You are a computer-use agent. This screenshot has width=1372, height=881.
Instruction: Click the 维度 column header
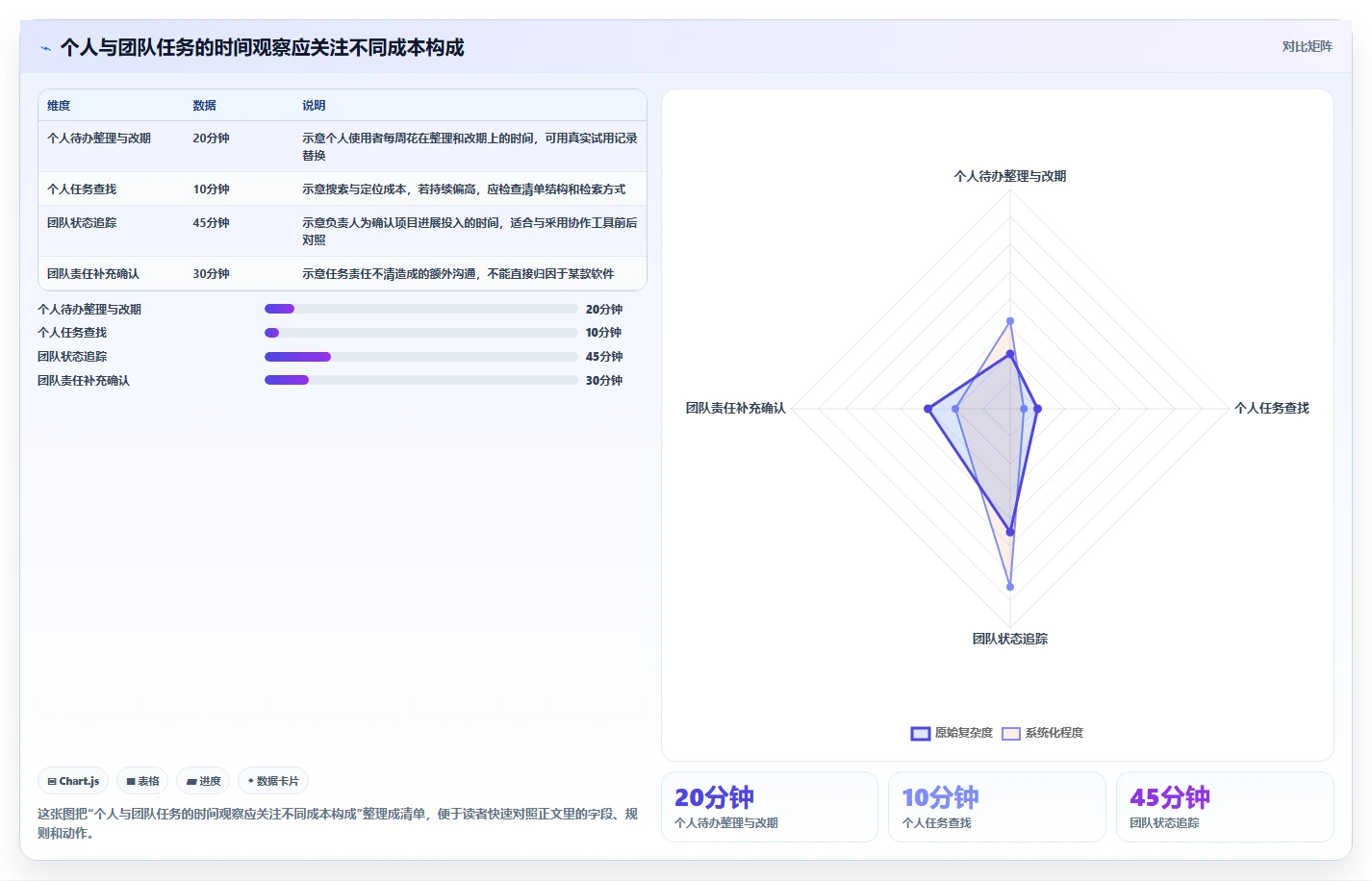tap(59, 106)
